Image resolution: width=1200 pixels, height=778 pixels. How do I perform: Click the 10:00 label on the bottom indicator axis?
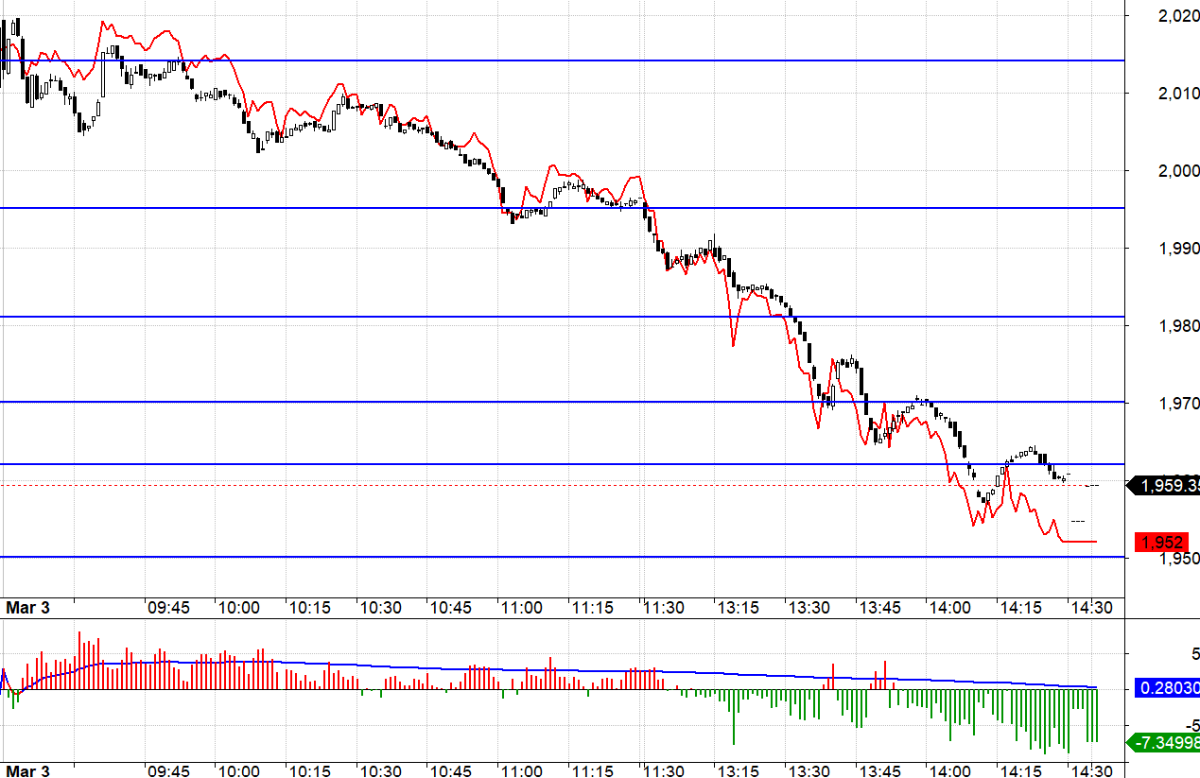239,770
